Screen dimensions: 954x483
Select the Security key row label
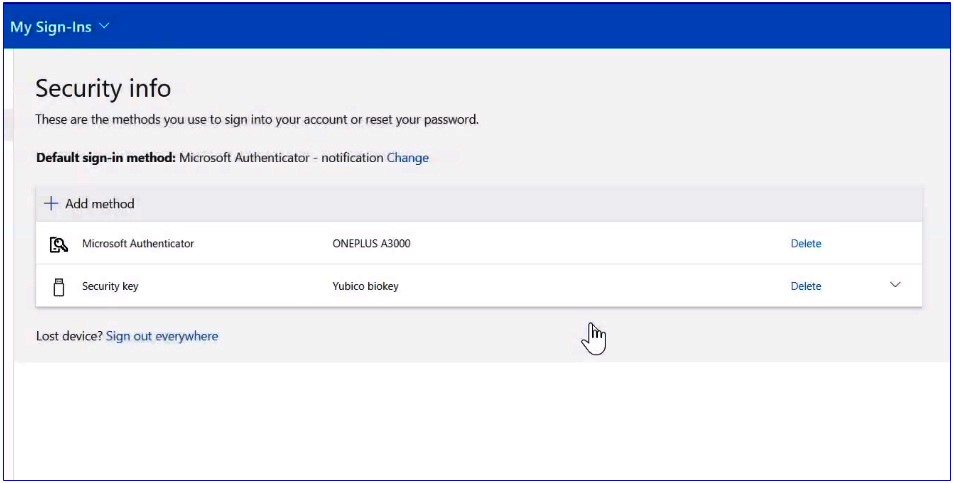pyautogui.click(x=110, y=286)
